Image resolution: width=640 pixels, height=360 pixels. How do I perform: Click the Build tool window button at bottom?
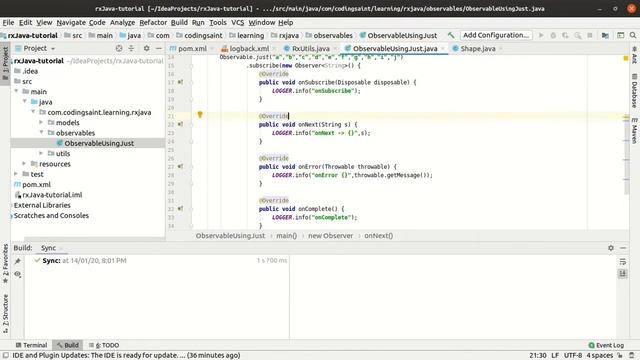[67, 345]
